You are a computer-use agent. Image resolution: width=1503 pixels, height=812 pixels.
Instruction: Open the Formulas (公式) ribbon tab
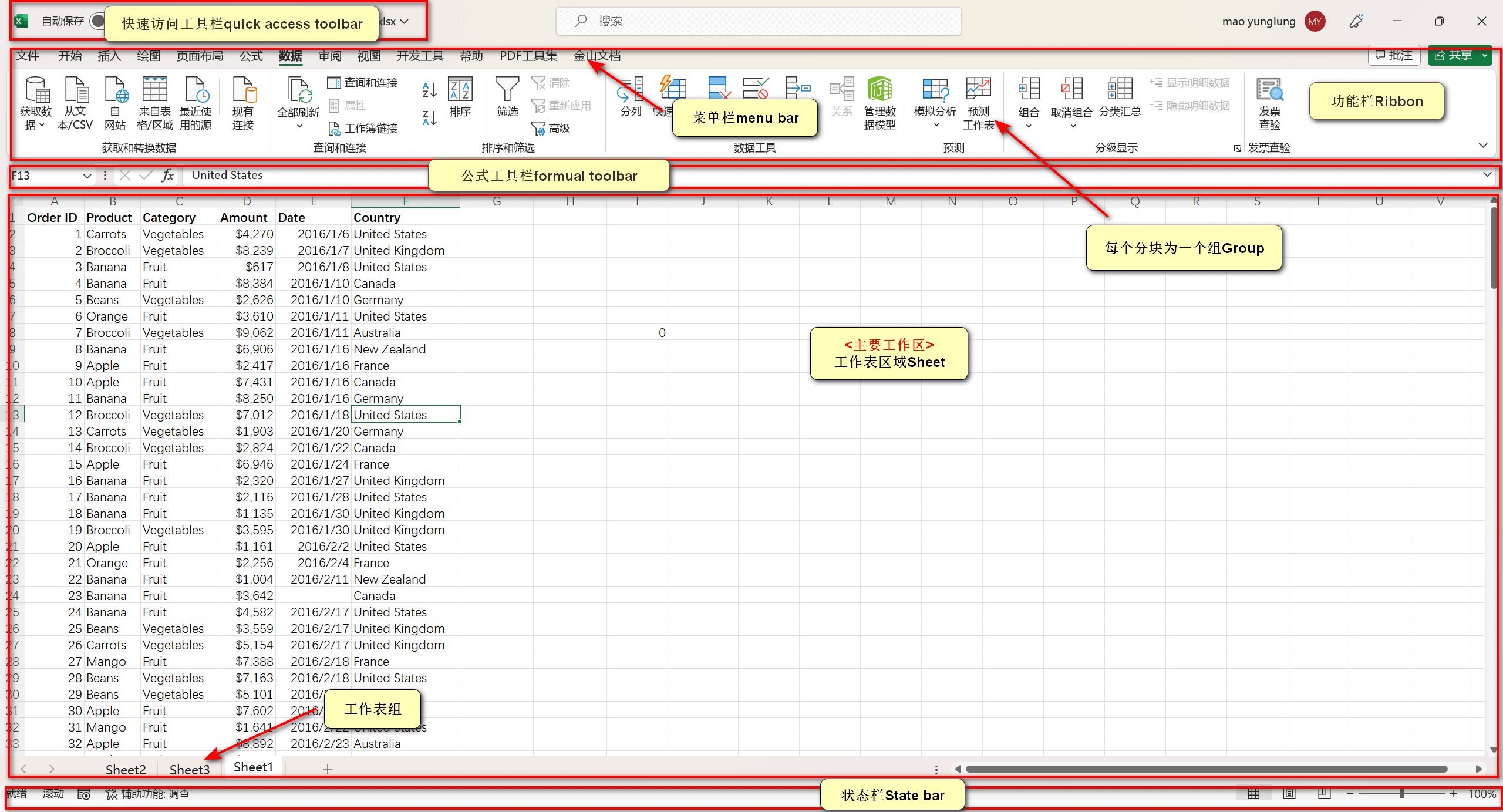click(251, 56)
